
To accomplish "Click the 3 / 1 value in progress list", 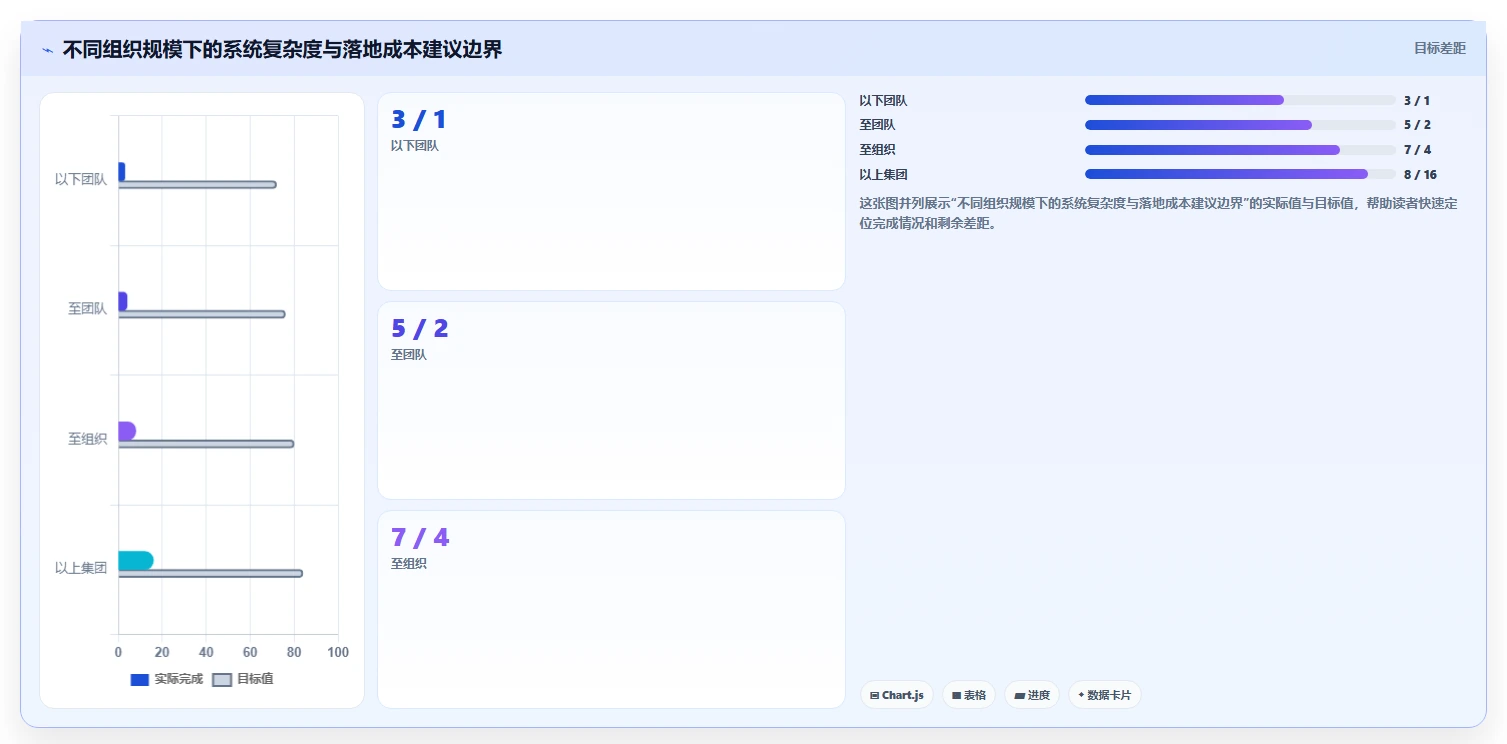I will tap(1417, 100).
